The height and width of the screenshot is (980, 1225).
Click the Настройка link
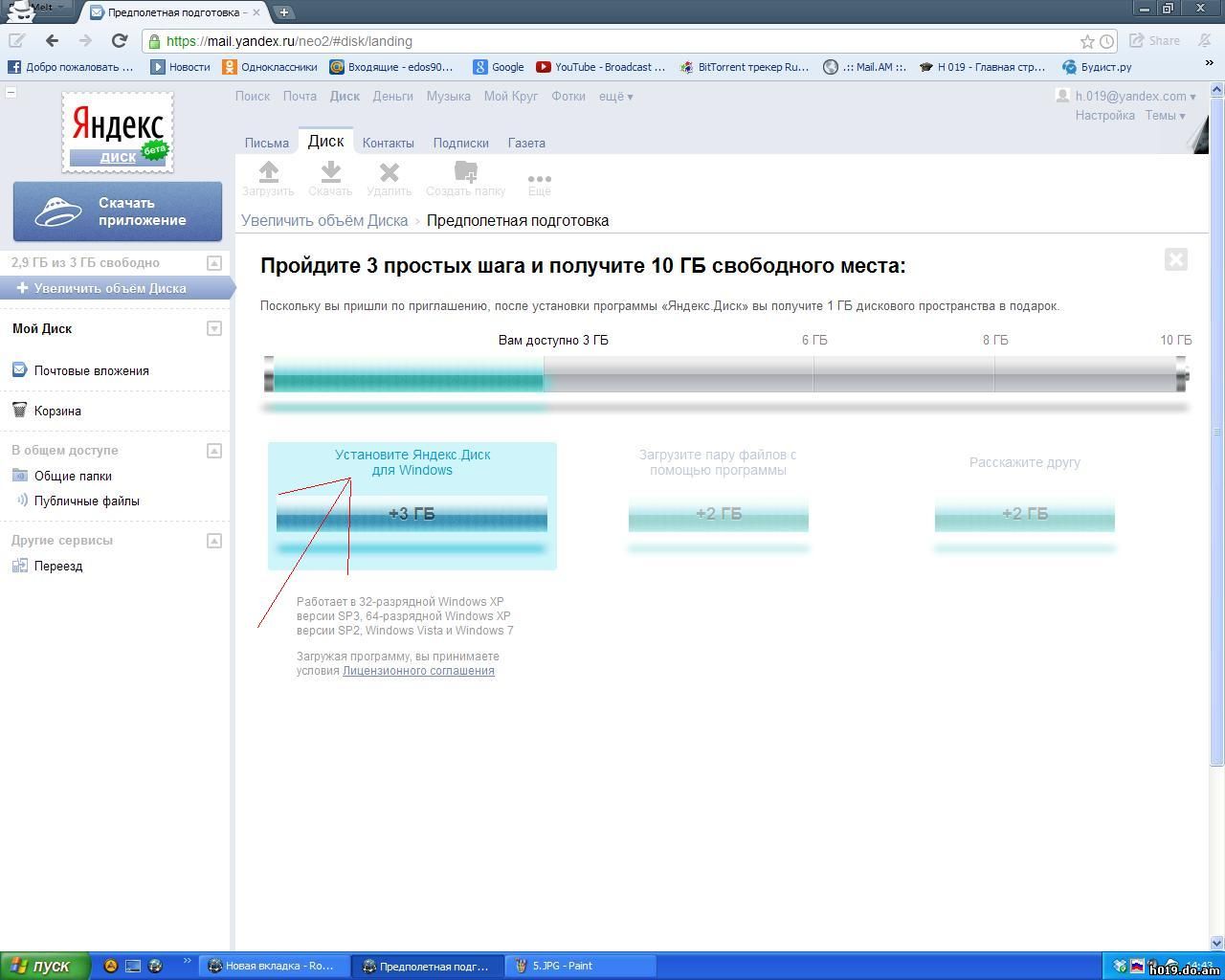(x=1104, y=115)
